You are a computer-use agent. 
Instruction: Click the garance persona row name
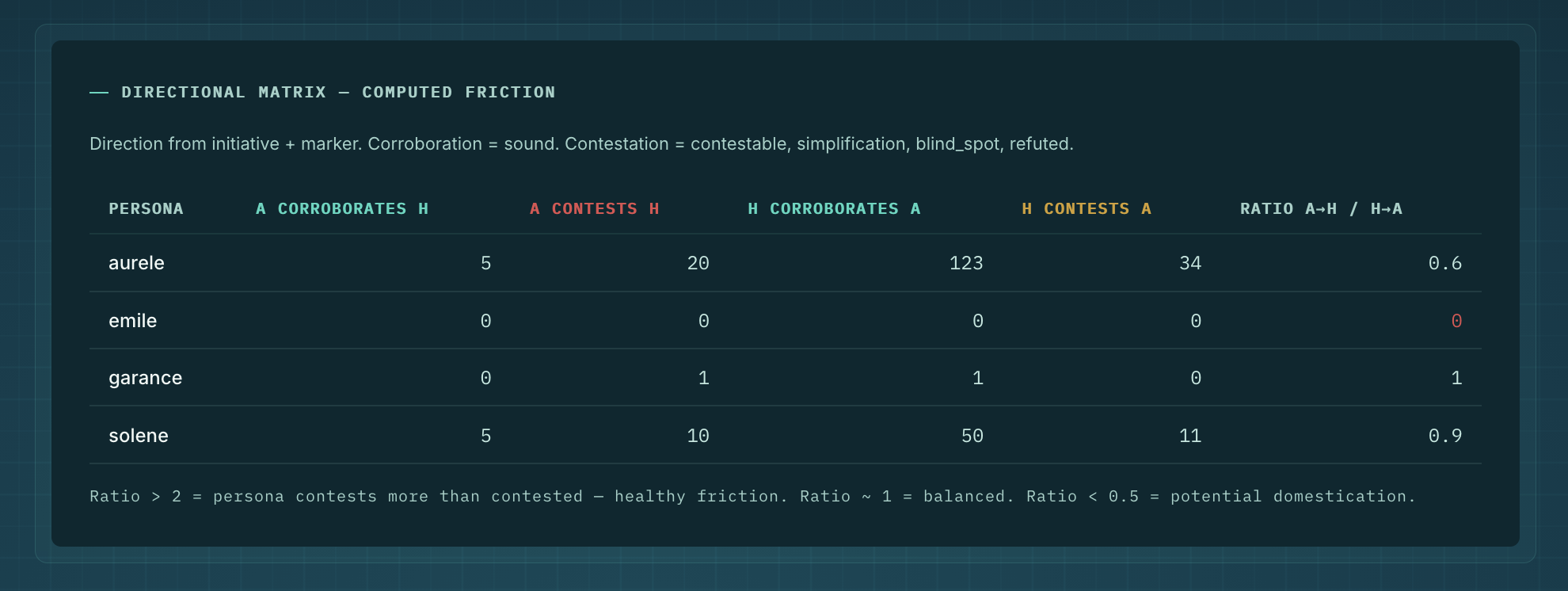[145, 378]
